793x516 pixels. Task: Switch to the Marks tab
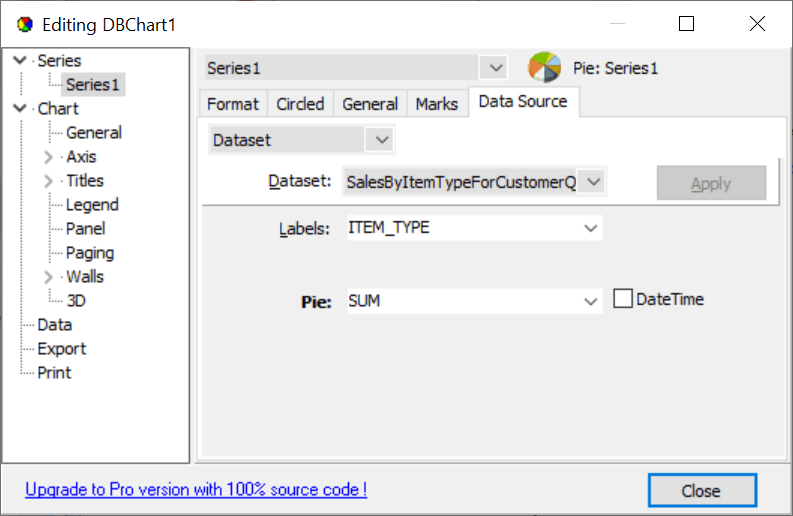(x=437, y=104)
